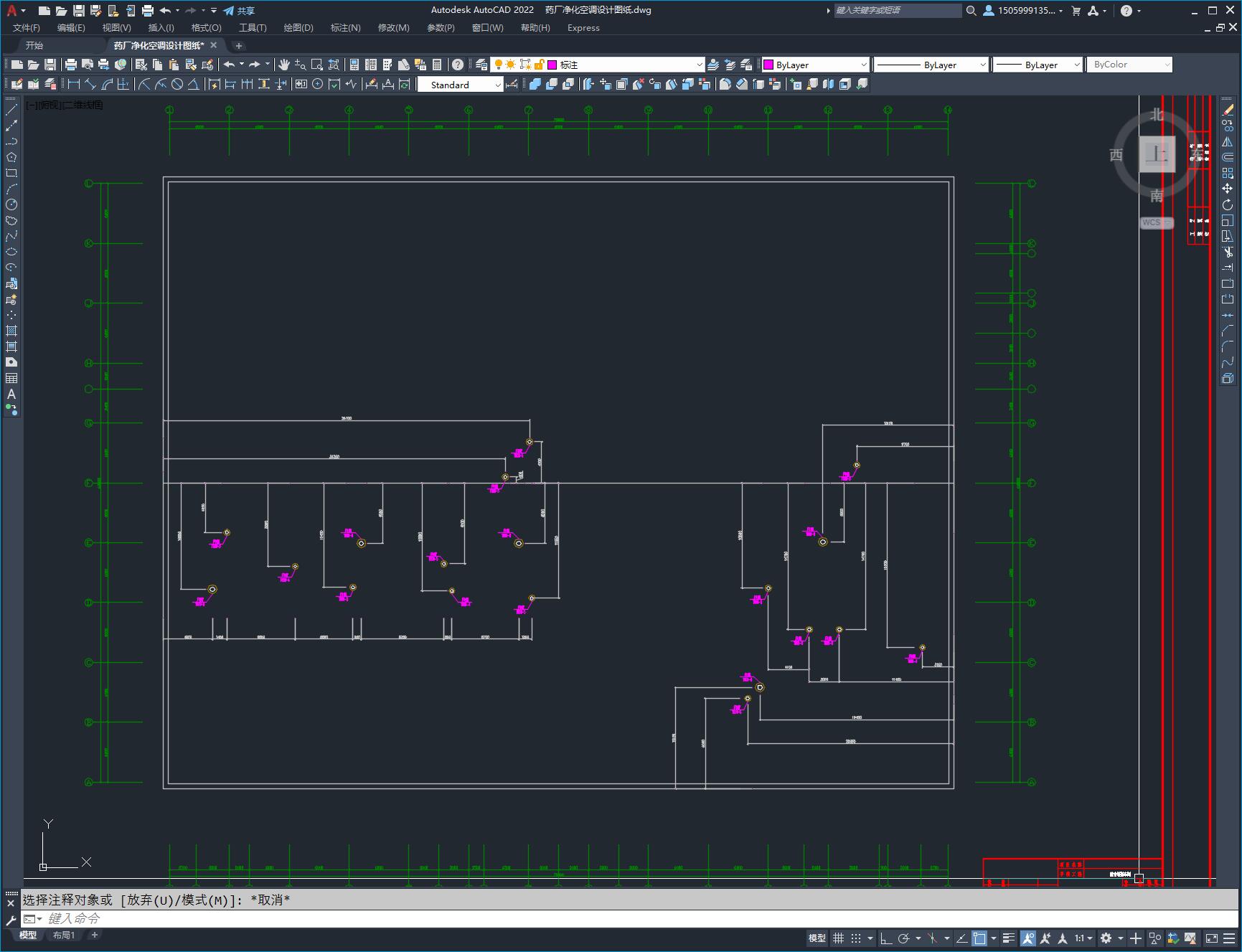Click the Linear dimension tool
The width and height of the screenshot is (1242, 952).
(x=73, y=85)
